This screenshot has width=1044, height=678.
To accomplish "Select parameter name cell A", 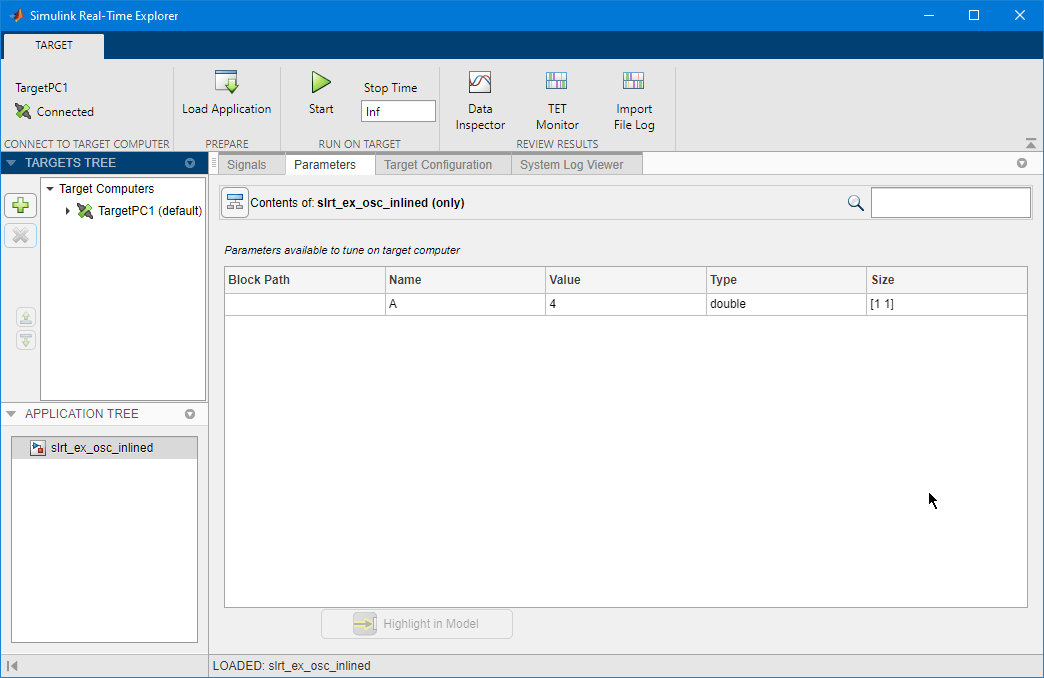I will 465,304.
